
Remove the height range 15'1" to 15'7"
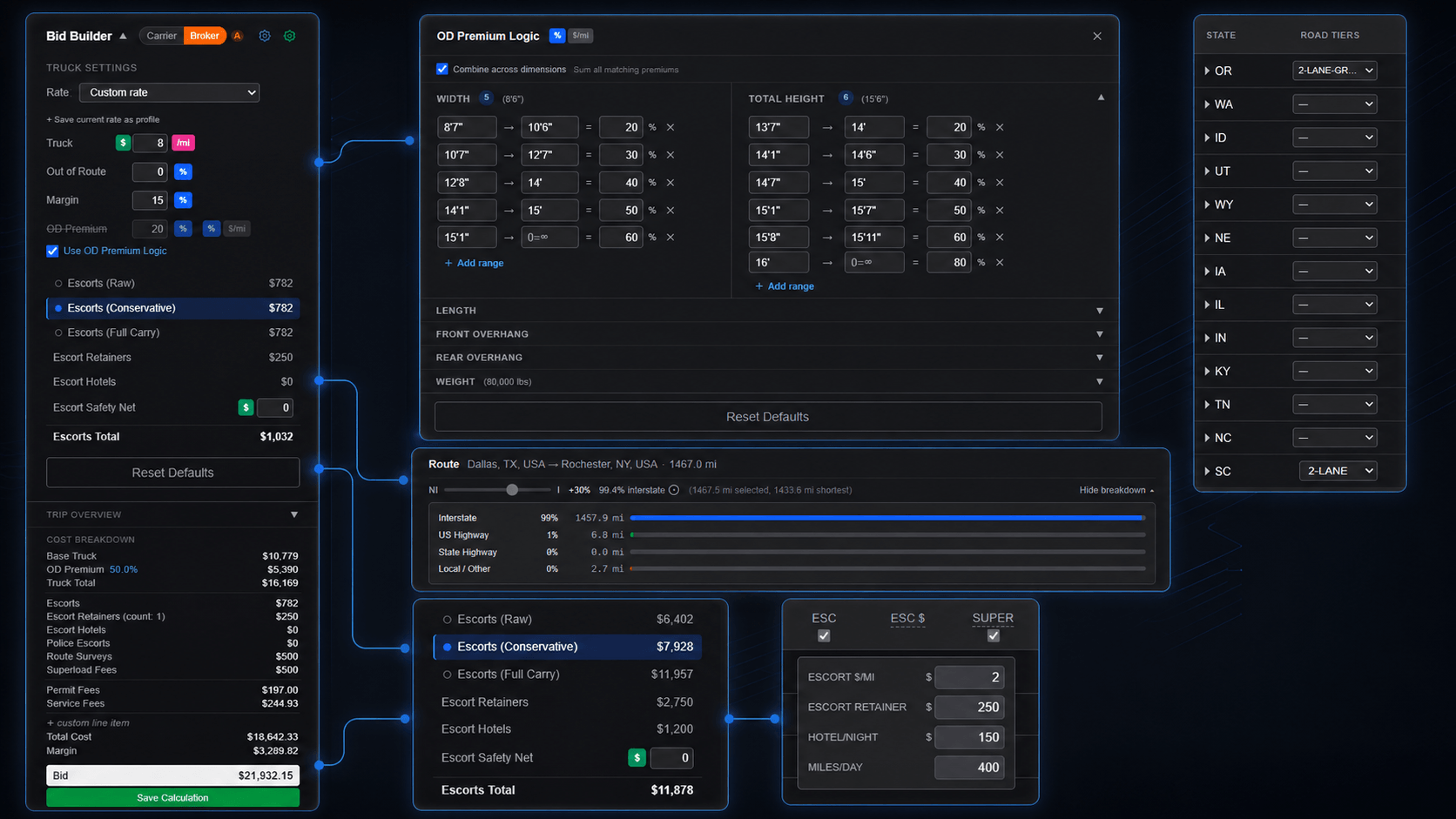[1000, 211]
